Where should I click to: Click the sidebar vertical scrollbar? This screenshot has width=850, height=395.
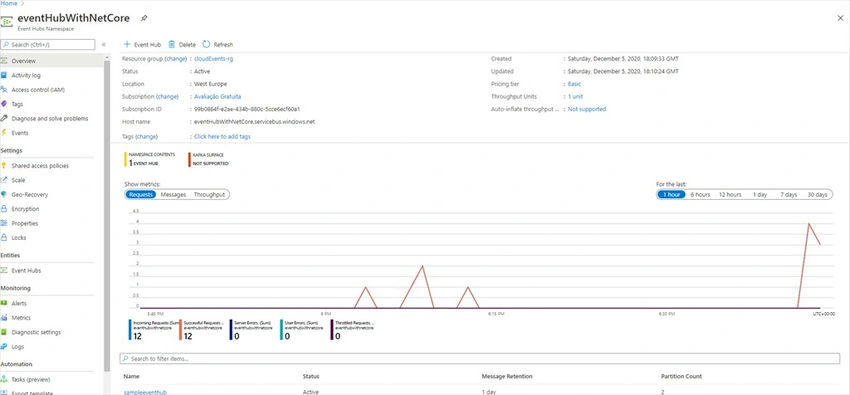[x=107, y=217]
